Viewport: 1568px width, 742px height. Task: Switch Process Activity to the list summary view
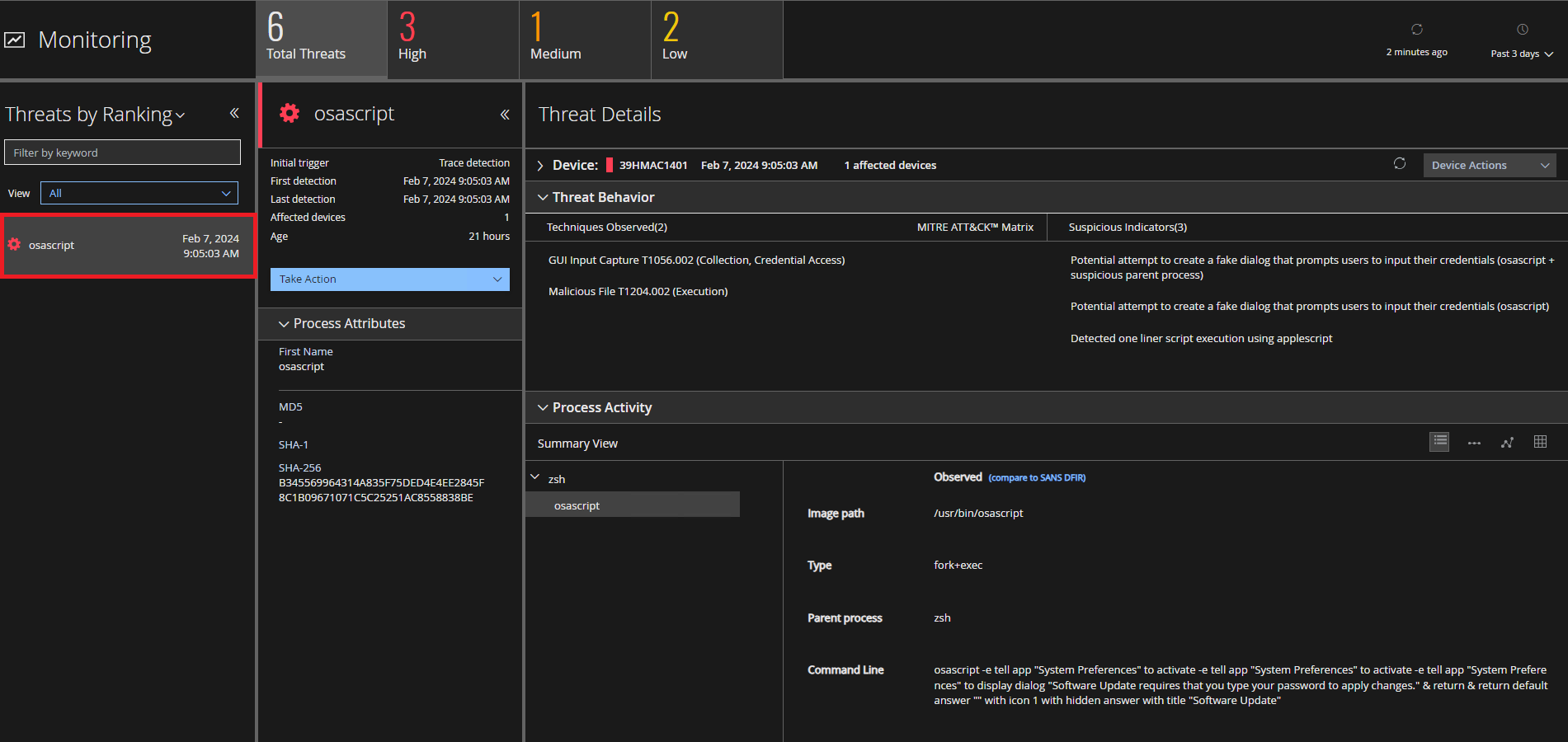(x=1439, y=442)
